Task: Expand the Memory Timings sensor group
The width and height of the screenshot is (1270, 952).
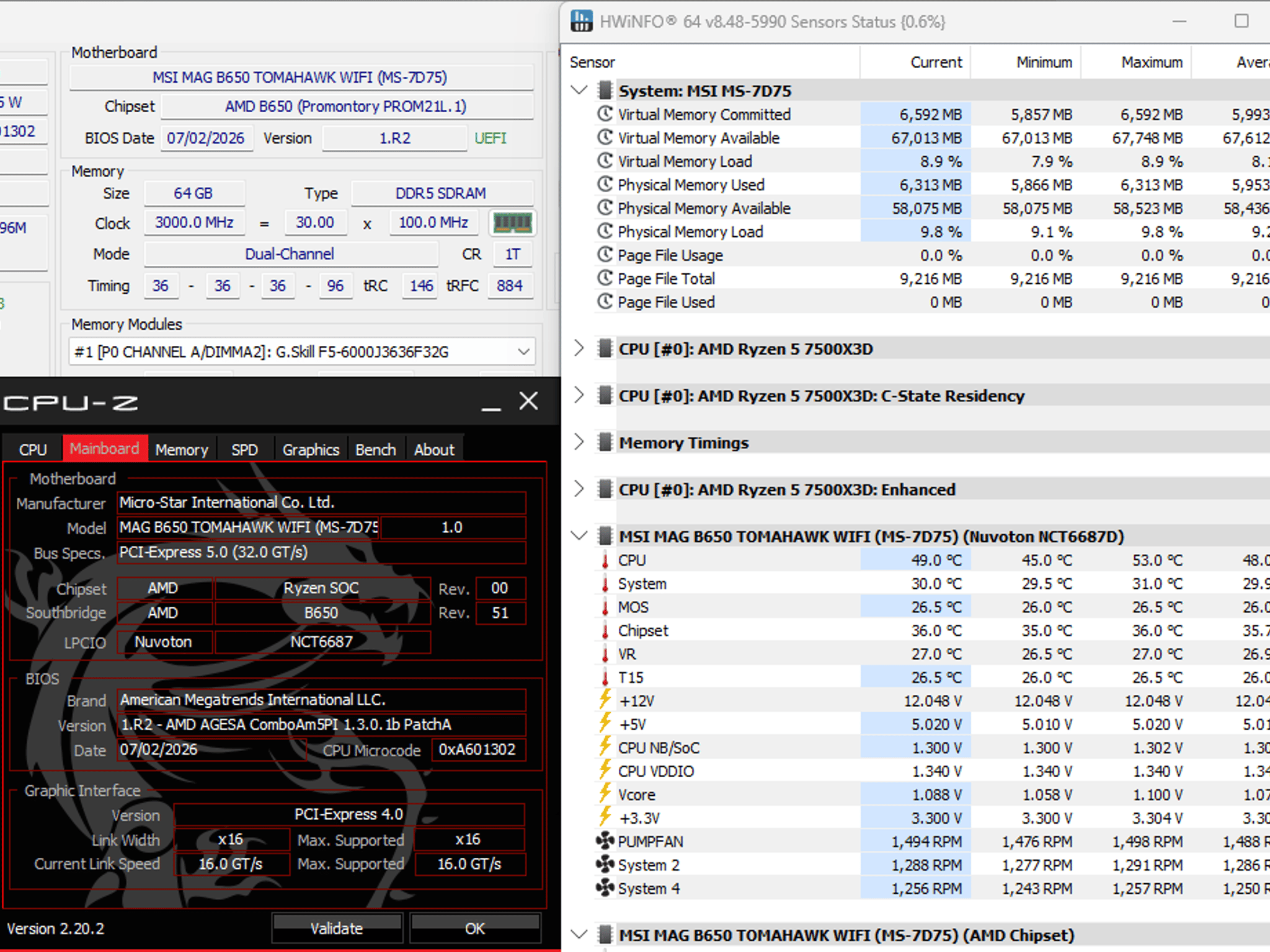Action: pyautogui.click(x=579, y=443)
